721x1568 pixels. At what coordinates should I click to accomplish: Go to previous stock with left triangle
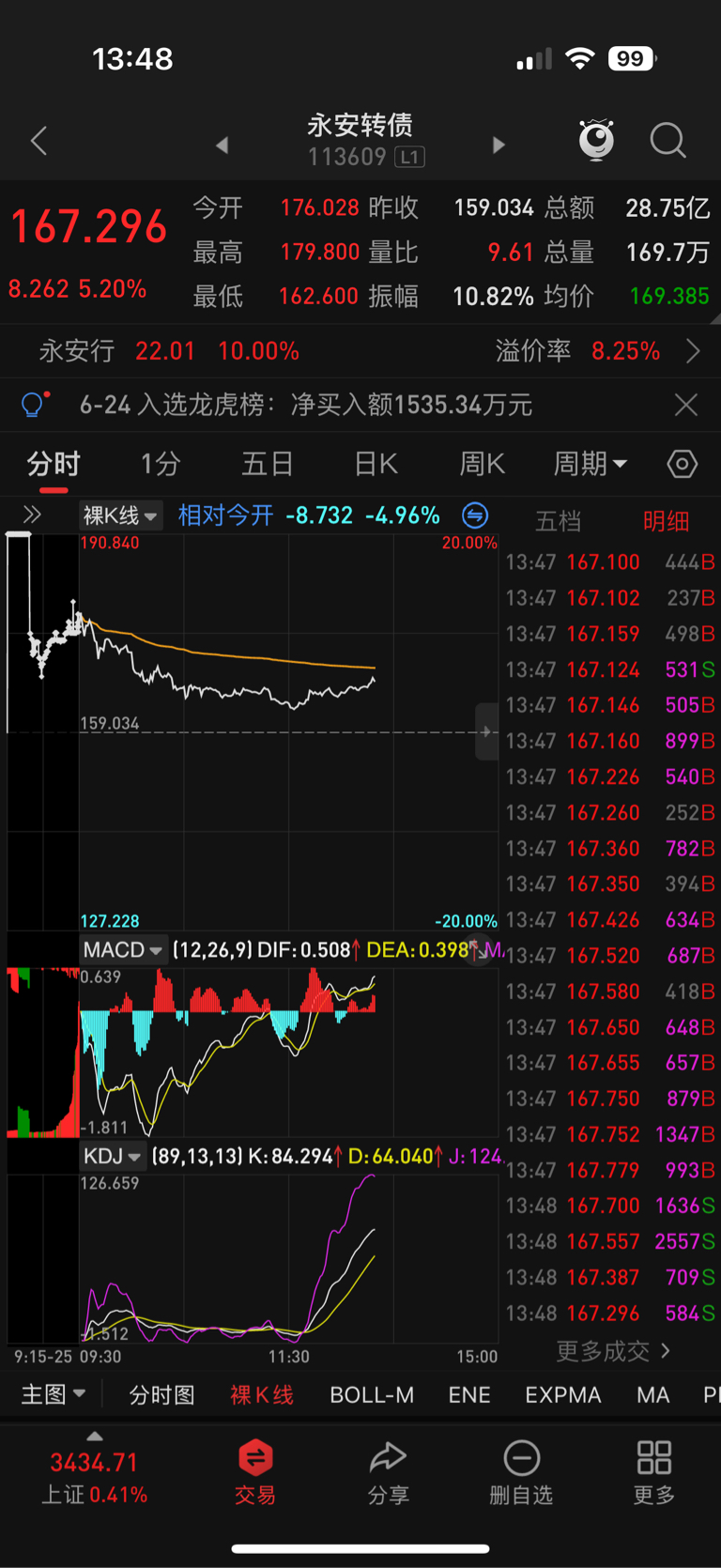(222, 145)
